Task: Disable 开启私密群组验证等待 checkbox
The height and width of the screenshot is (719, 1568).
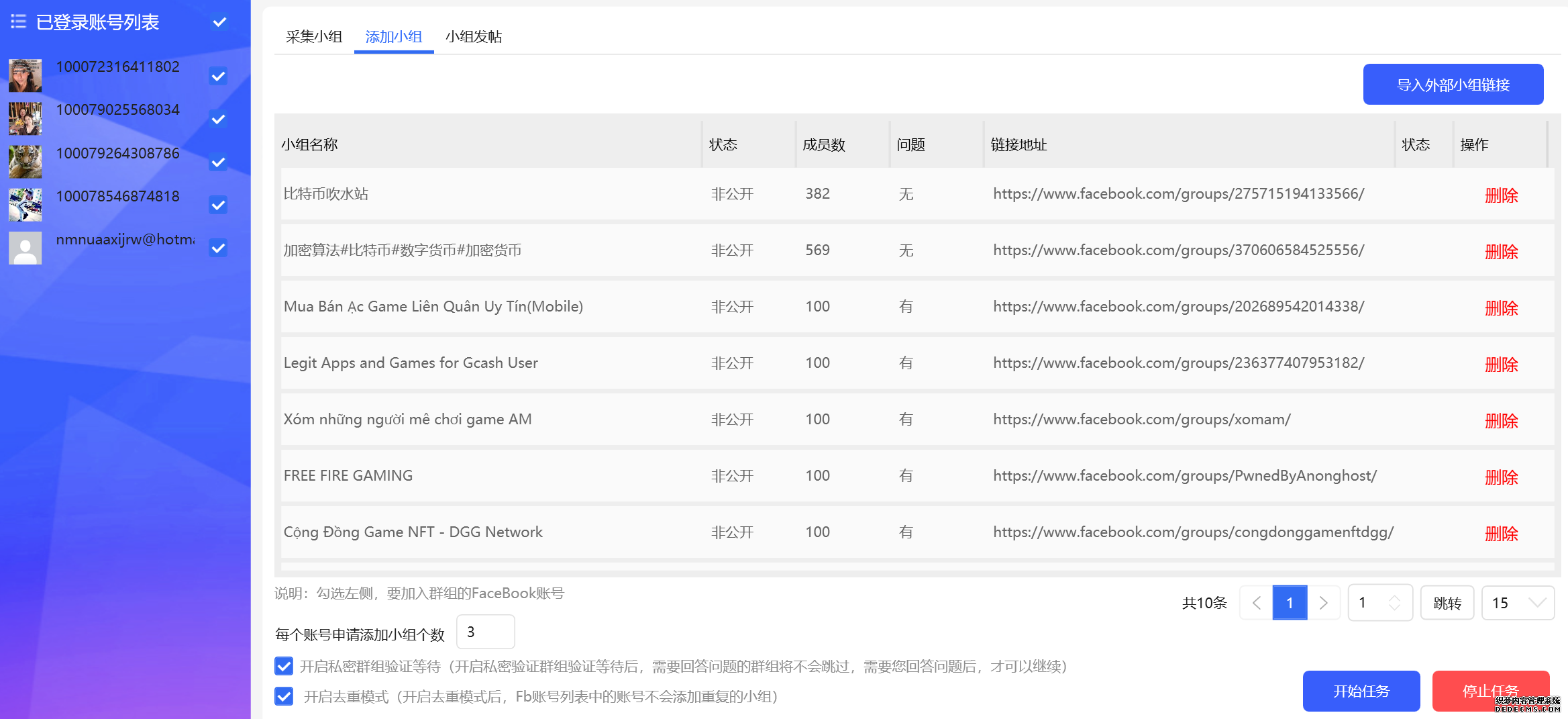Action: pos(284,666)
